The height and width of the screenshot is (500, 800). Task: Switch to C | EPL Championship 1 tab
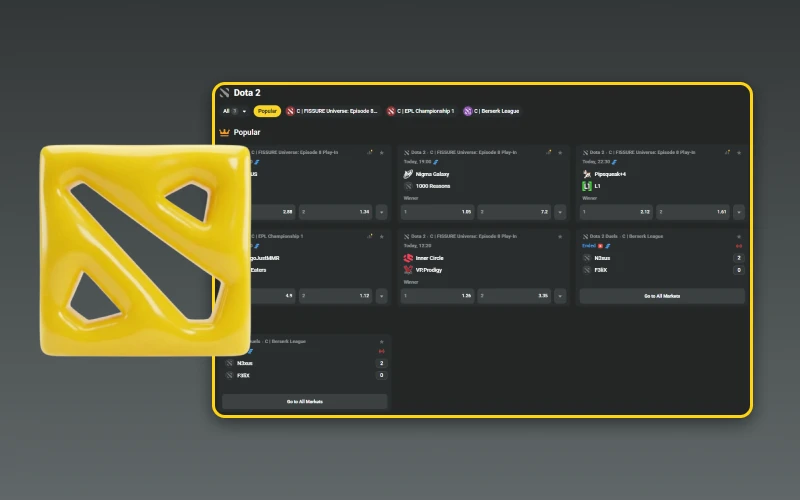point(420,111)
